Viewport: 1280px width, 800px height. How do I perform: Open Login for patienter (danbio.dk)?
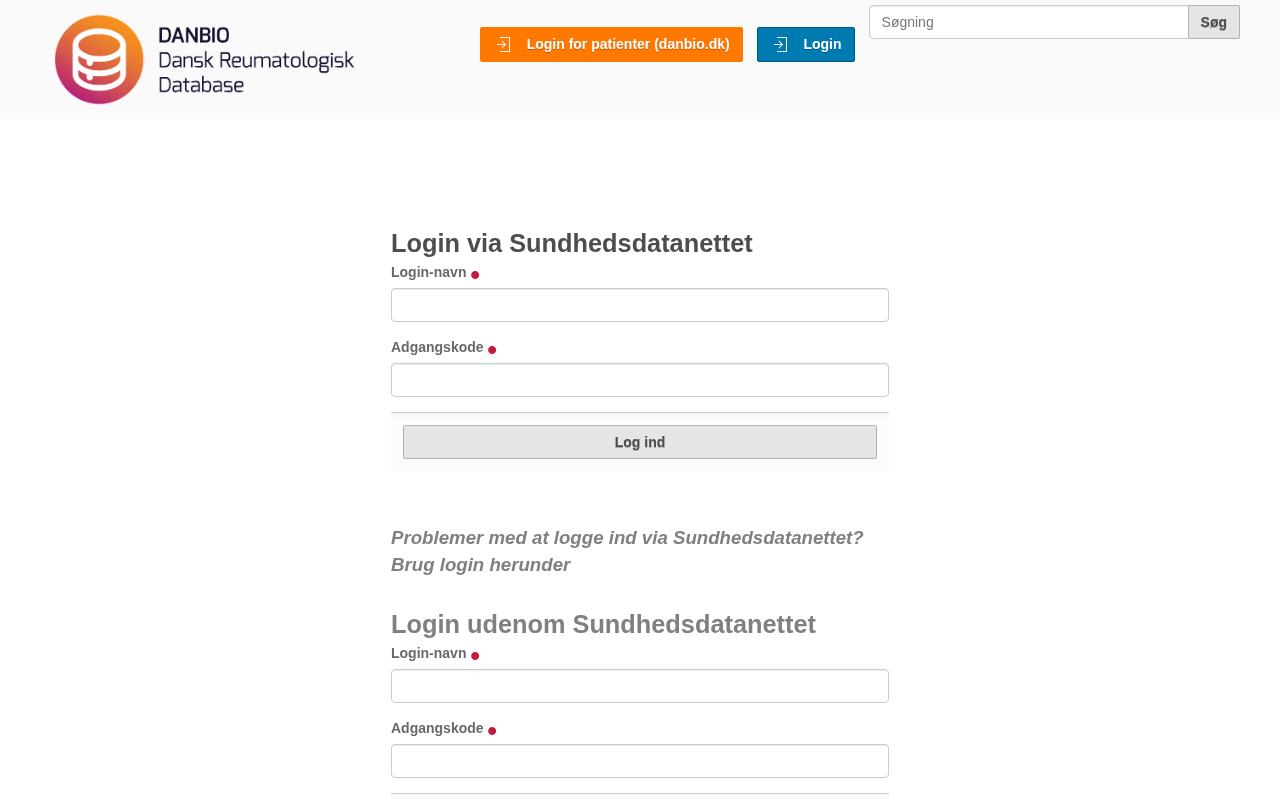tap(628, 44)
